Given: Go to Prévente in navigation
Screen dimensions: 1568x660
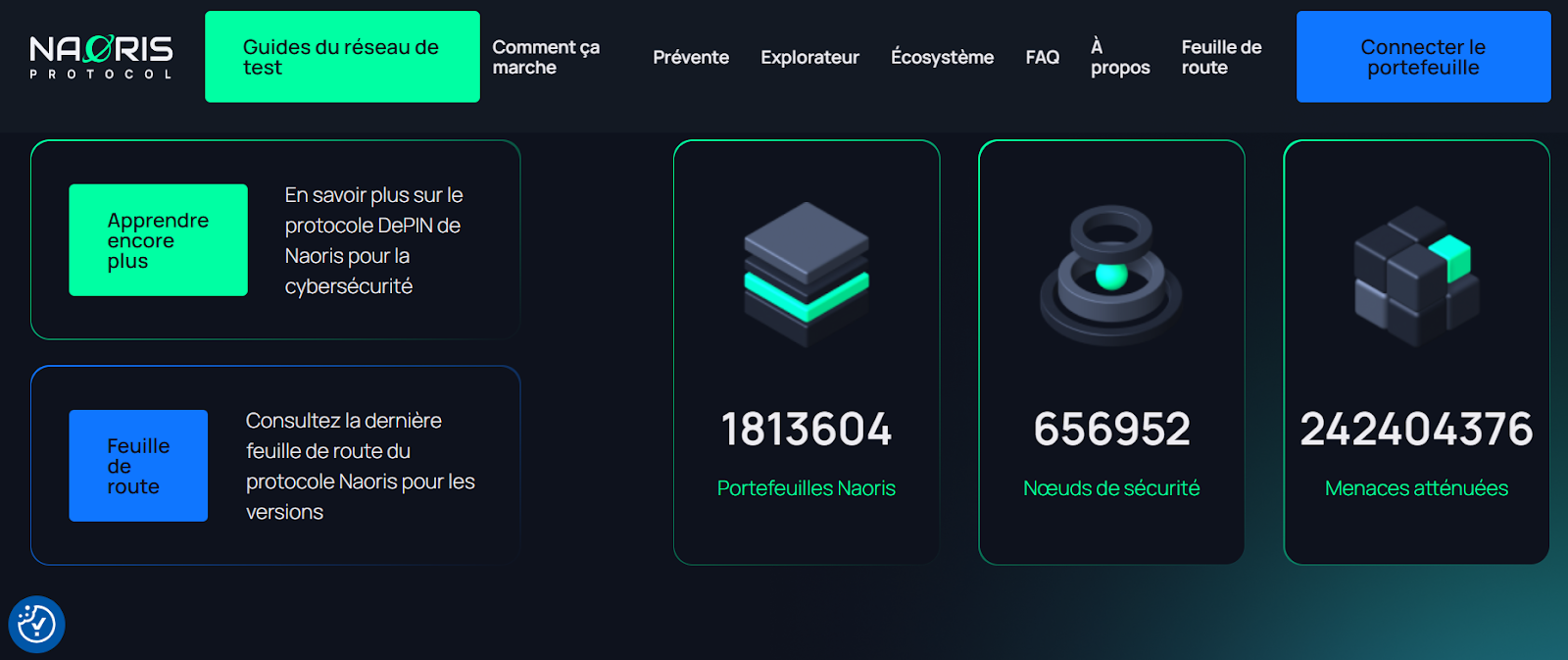Looking at the screenshot, I should pos(691,57).
